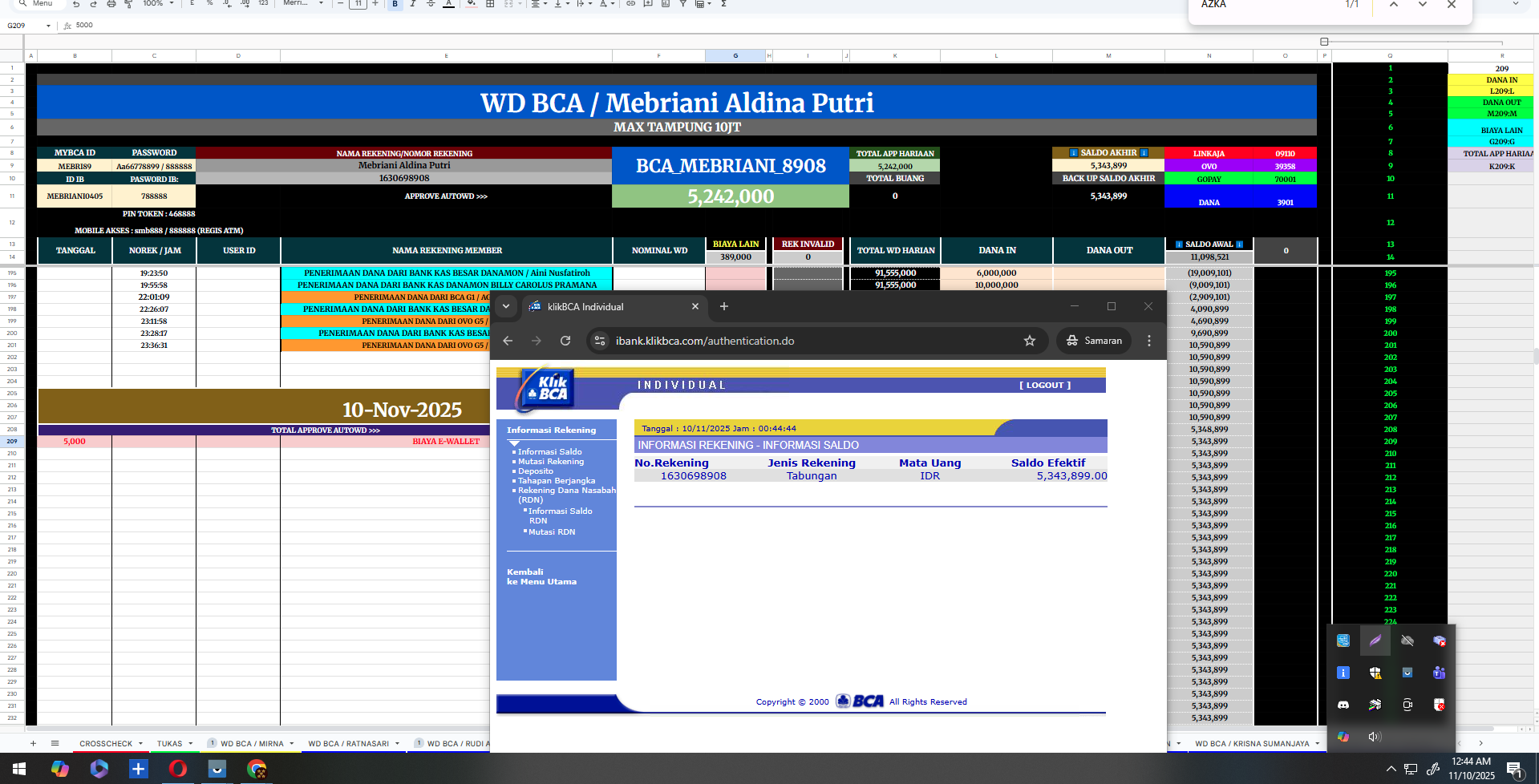Open the Mutasi RDN link

552,532
